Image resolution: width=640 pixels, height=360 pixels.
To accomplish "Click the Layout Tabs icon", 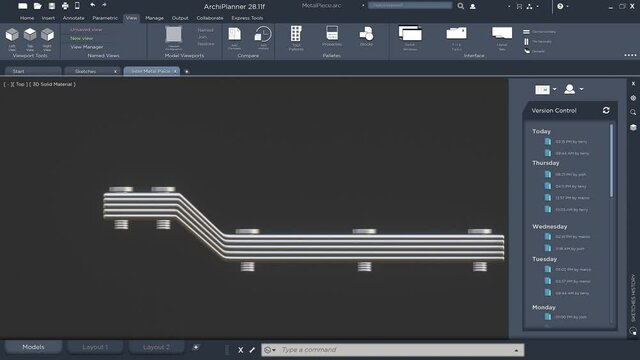I will 502,33.
